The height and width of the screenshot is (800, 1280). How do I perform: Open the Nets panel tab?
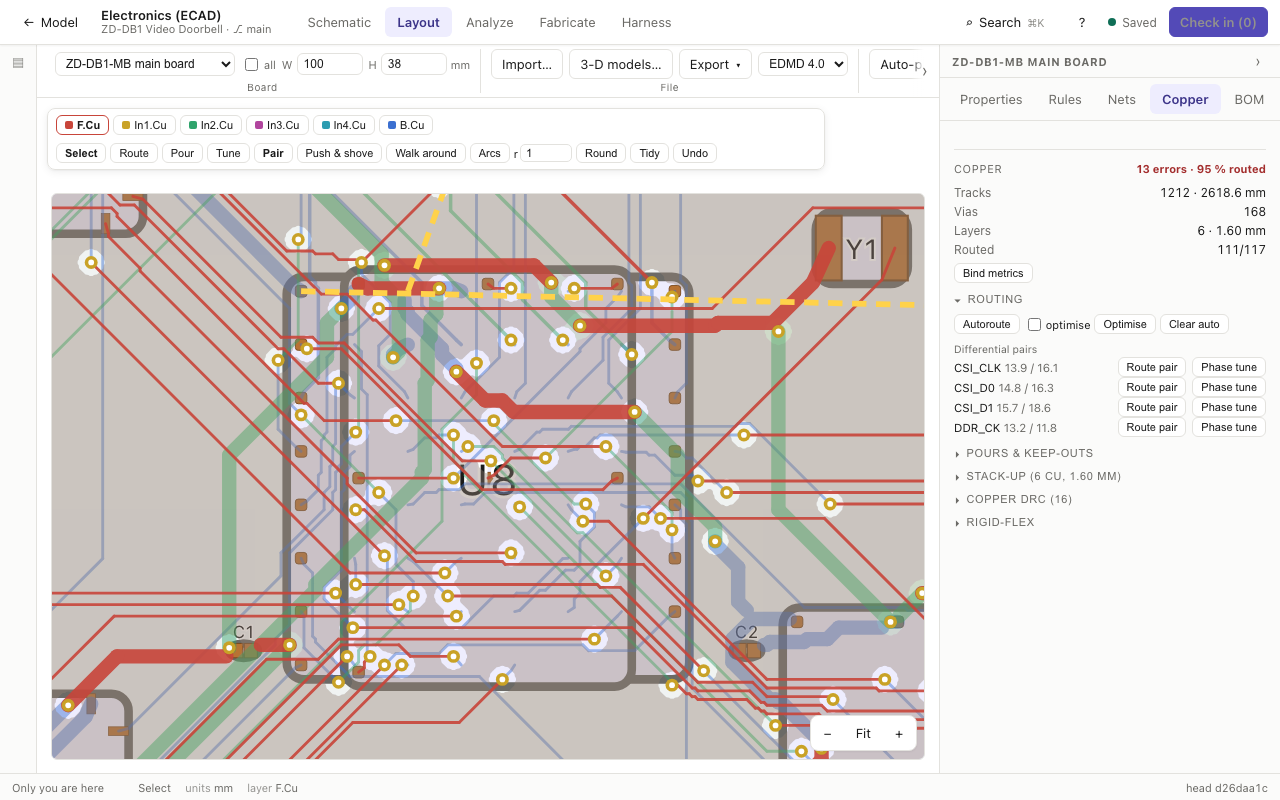pos(1122,99)
